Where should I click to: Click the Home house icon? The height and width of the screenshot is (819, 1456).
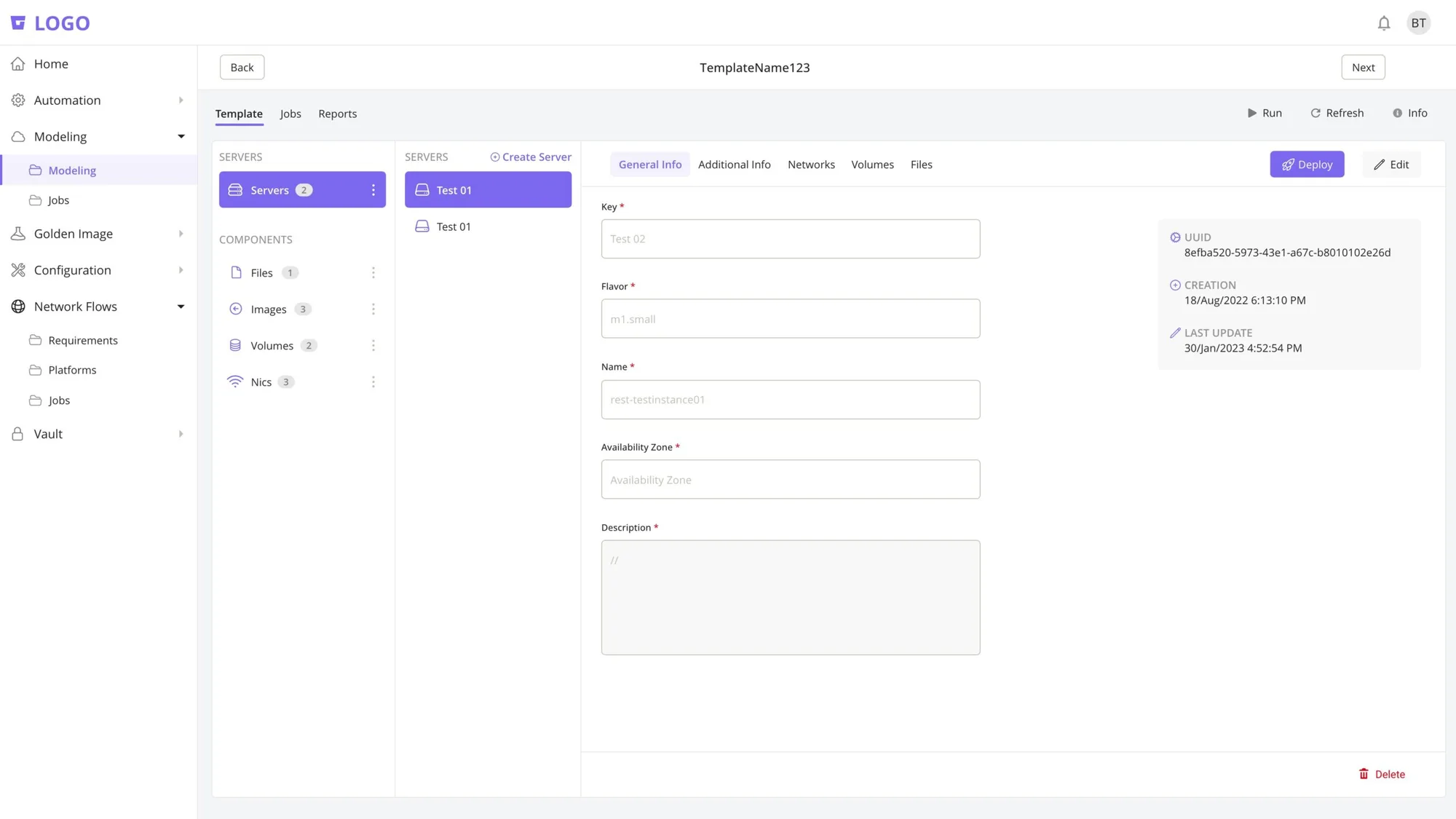pos(18,64)
